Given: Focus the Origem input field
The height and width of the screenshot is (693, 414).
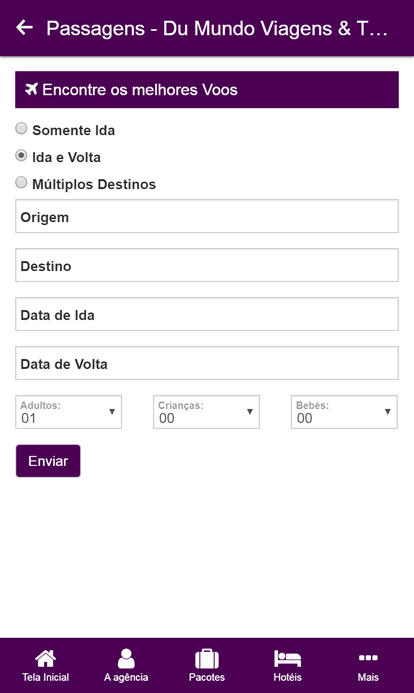Looking at the screenshot, I should [x=207, y=216].
